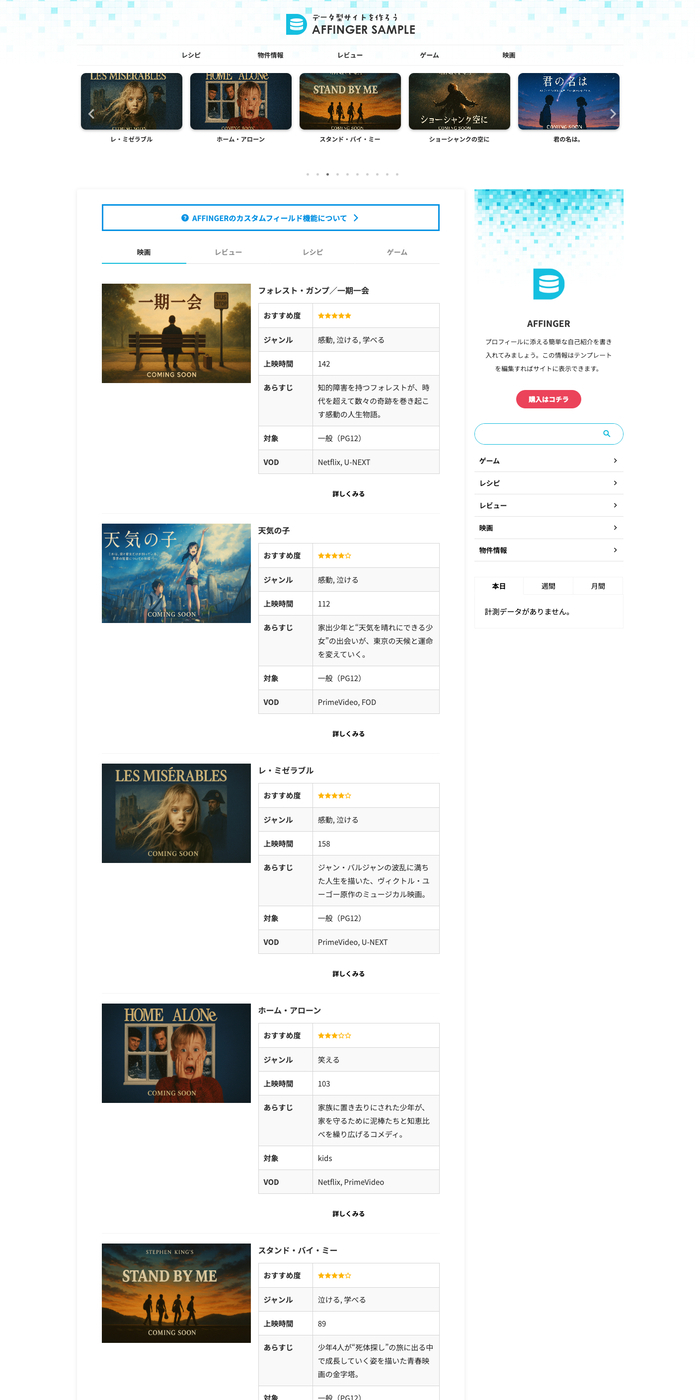
Task: Click the AFFINGER SAMPLE header logo icon
Action: (x=295, y=24)
